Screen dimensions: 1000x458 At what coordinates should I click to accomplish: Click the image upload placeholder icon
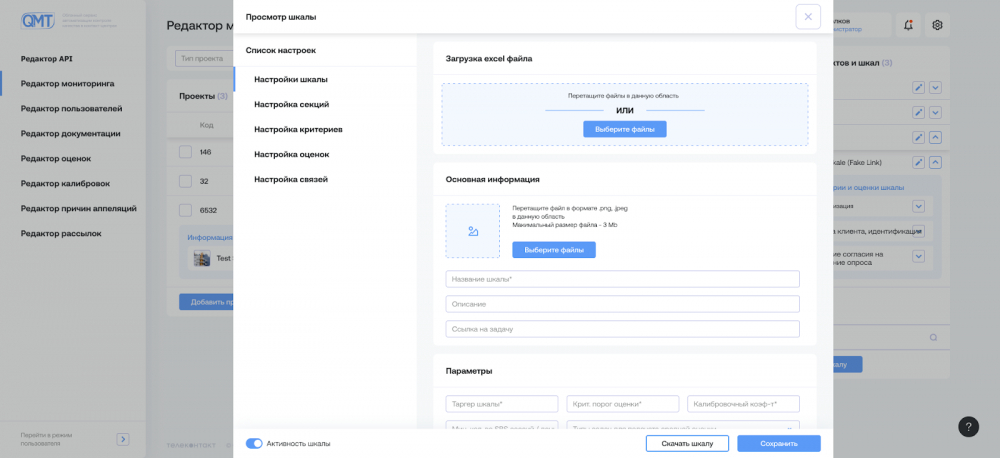pyautogui.click(x=473, y=231)
